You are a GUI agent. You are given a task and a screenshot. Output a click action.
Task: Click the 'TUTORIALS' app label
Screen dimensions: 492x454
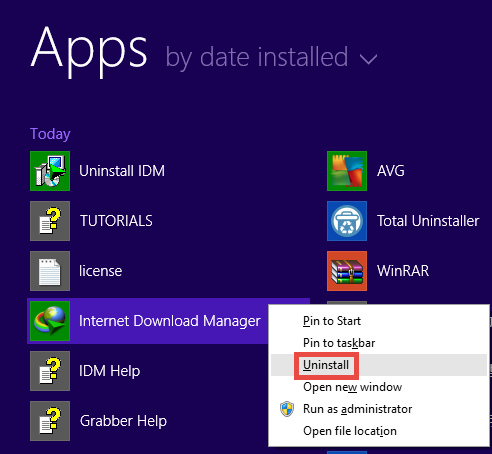pyautogui.click(x=116, y=221)
